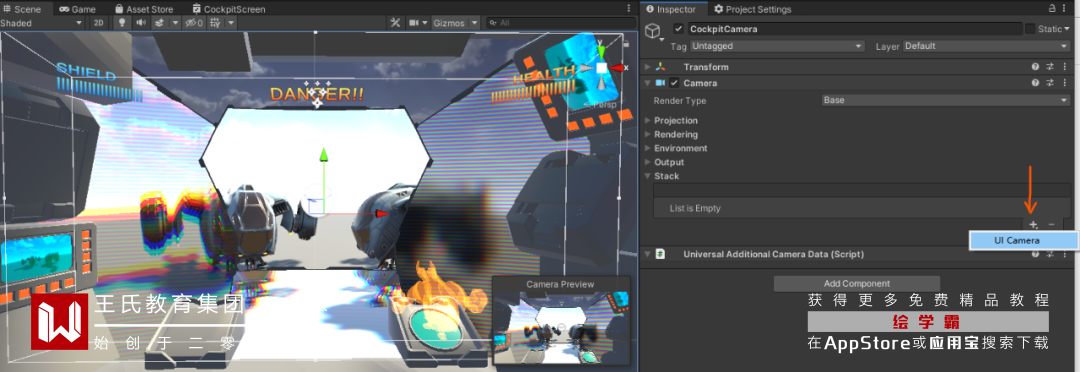Screen dimensions: 1080x372
Task: Toggle the Gizmos button
Action: 449,23
